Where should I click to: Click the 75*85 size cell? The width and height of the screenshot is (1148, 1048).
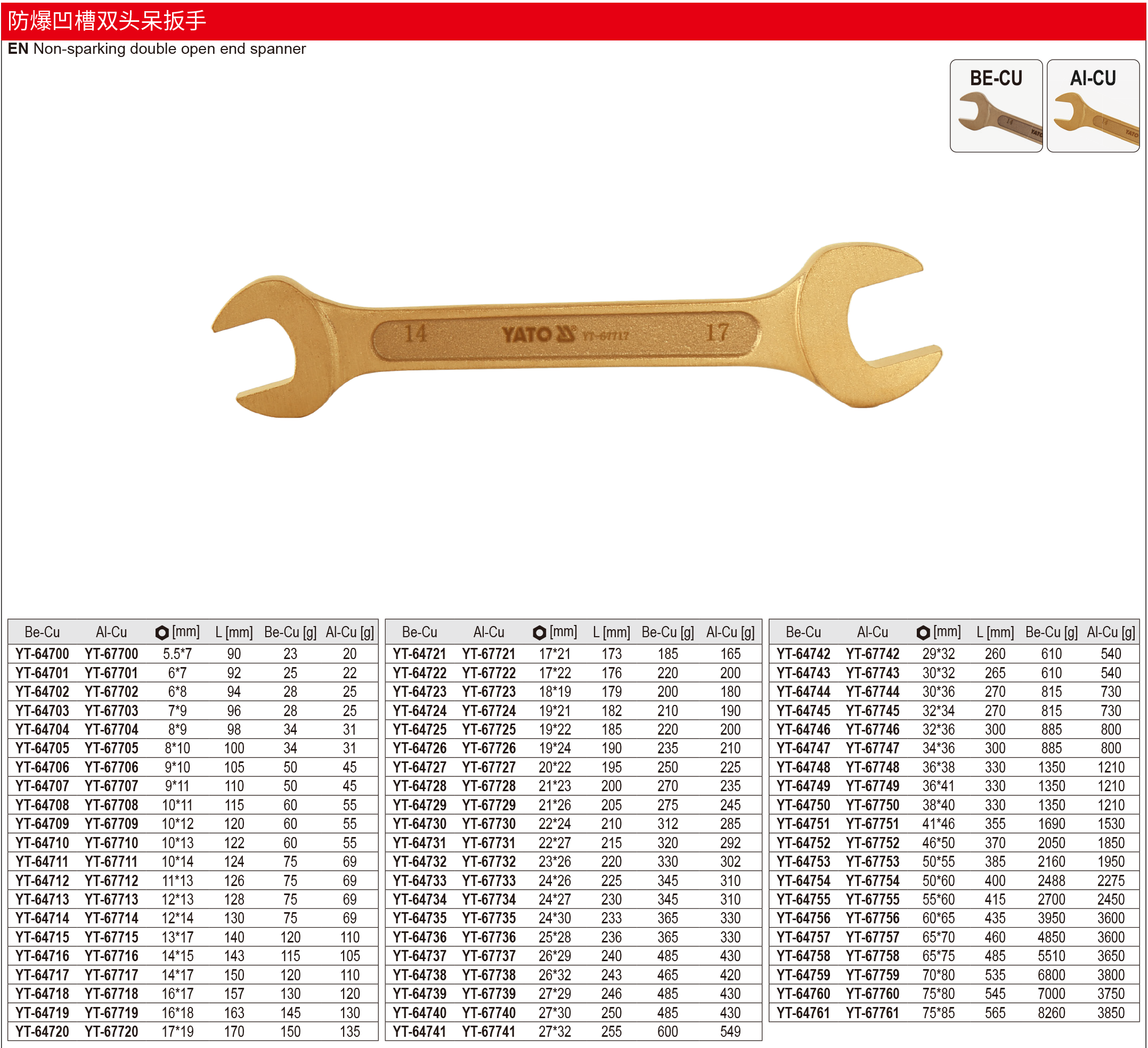[939, 1013]
